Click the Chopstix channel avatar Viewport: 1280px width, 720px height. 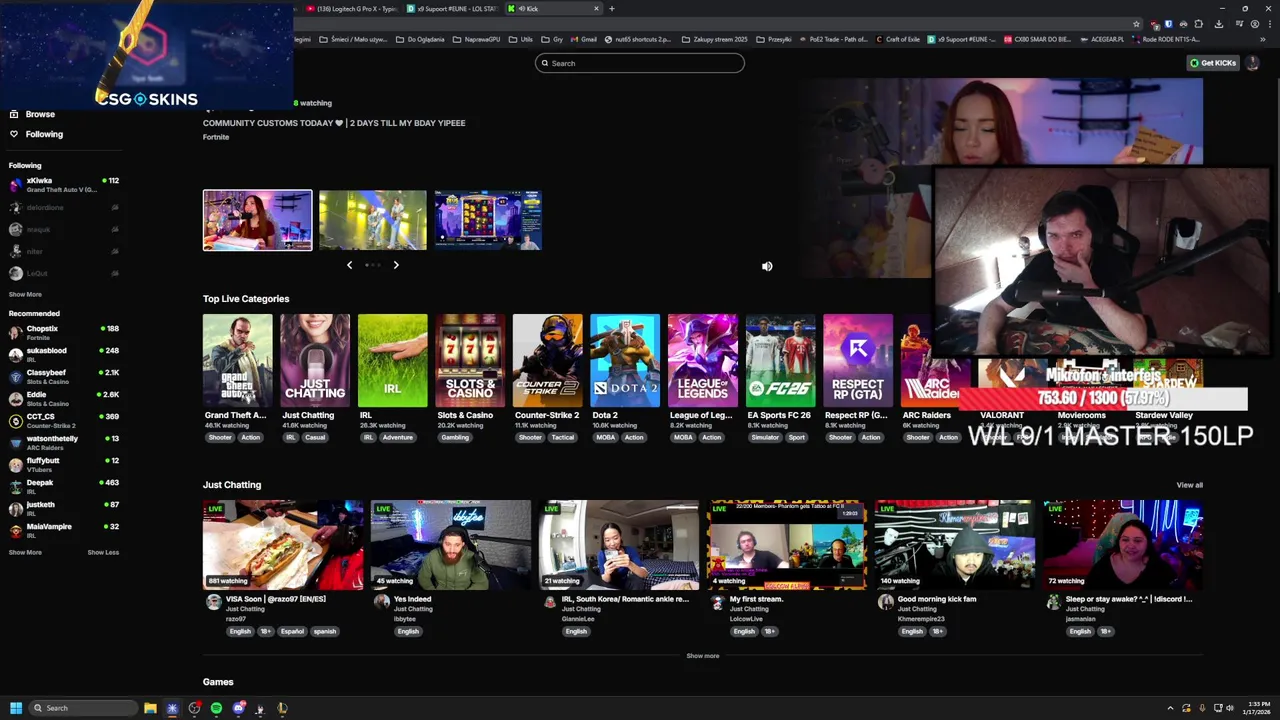(15, 333)
